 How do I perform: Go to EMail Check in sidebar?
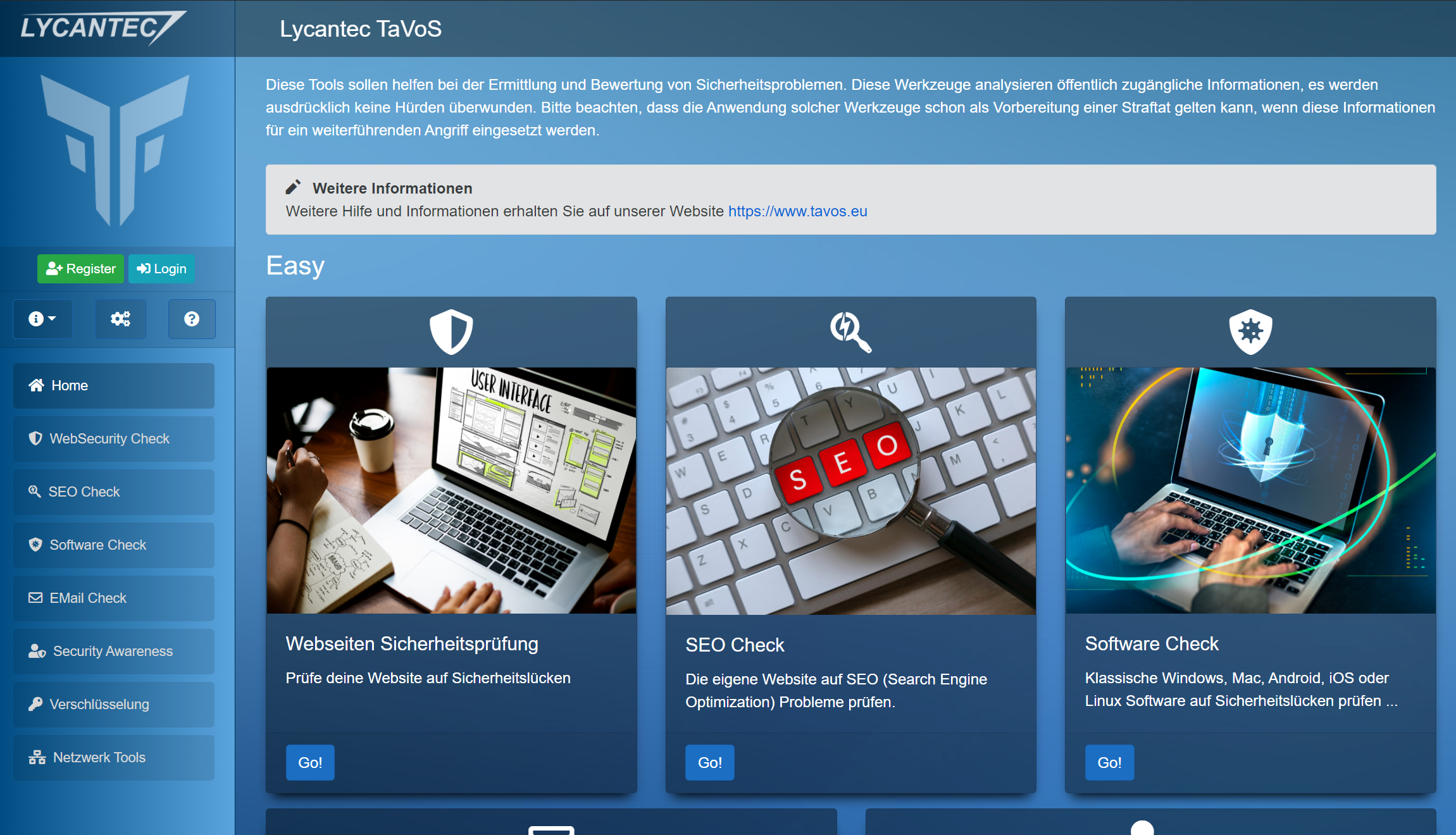114,598
